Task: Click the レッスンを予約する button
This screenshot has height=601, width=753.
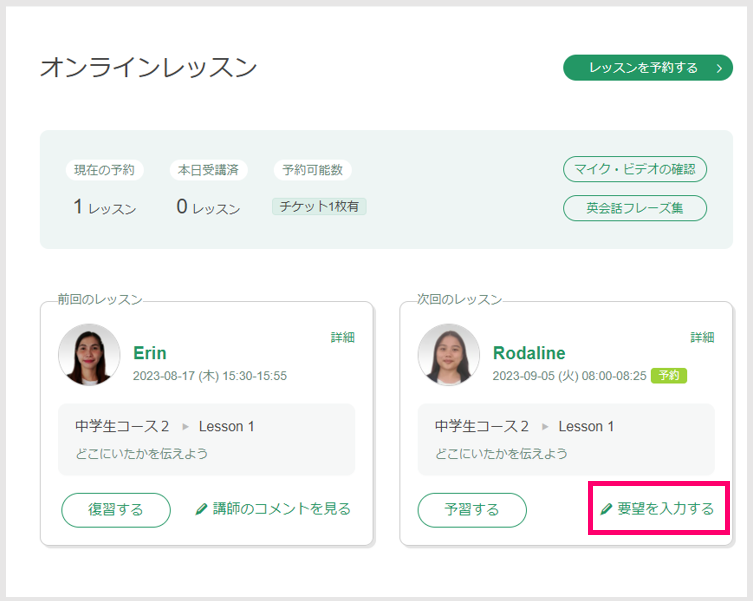Action: pos(647,68)
